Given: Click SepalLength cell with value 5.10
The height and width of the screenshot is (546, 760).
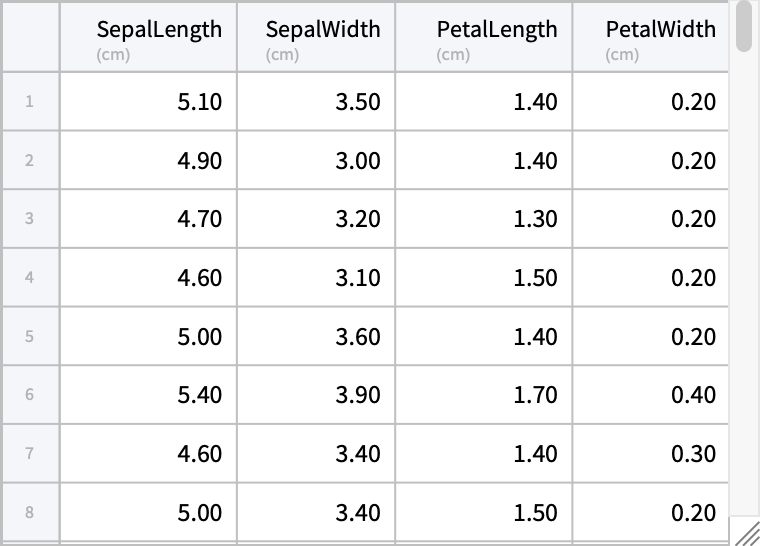Looking at the screenshot, I should click(148, 101).
